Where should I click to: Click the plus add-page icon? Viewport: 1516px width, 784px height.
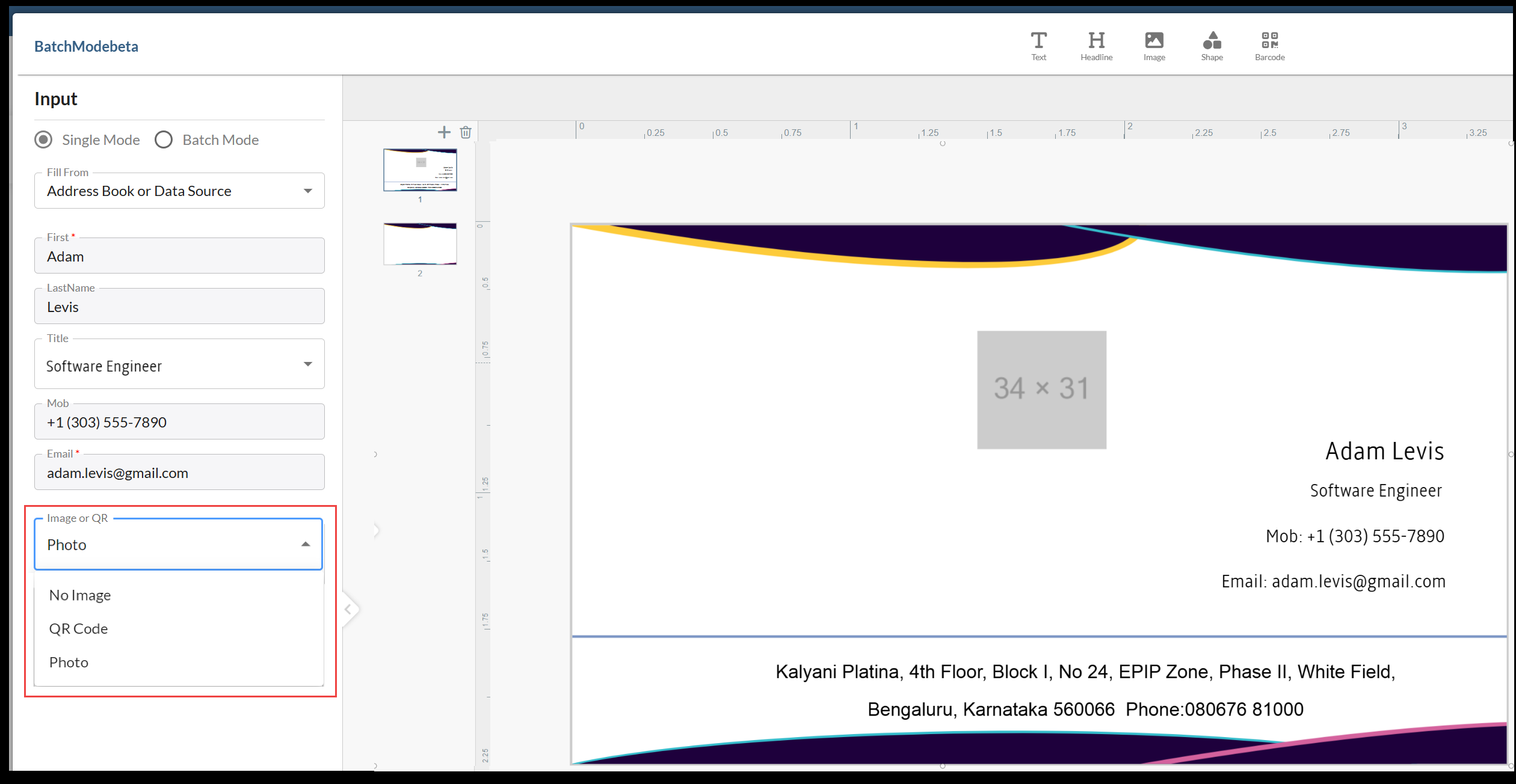point(444,132)
